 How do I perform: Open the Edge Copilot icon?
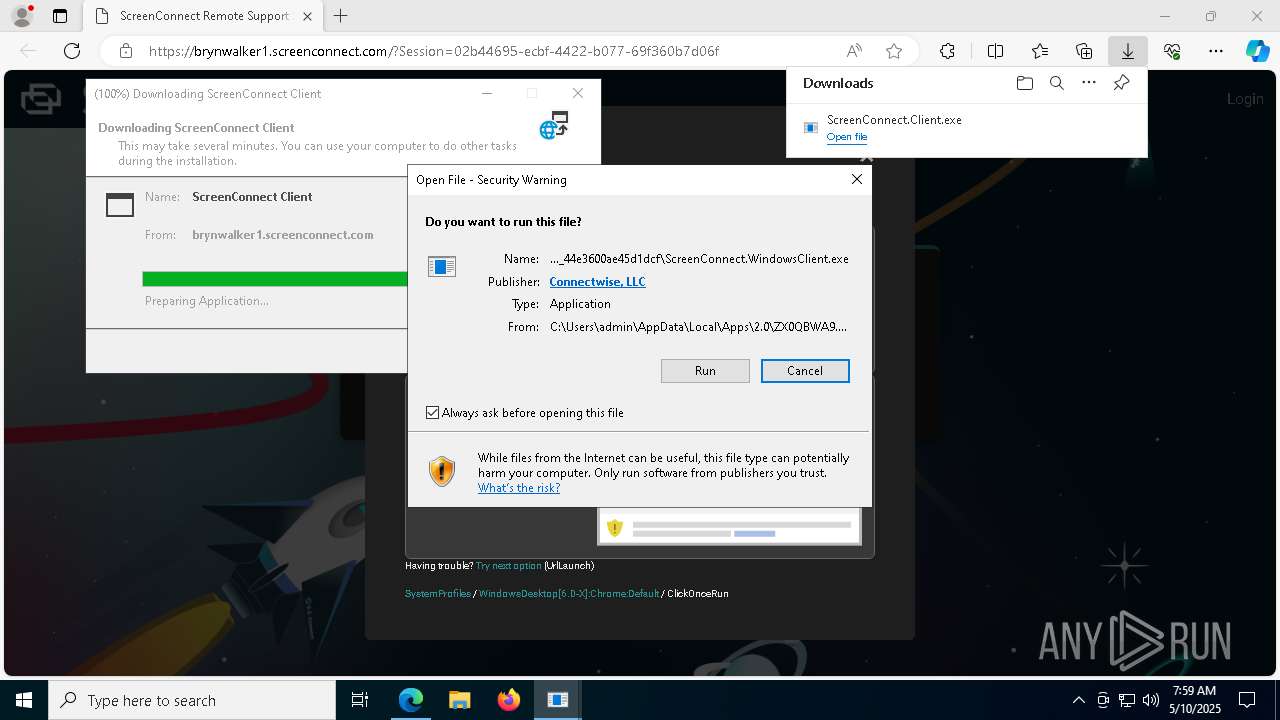coord(1257,51)
